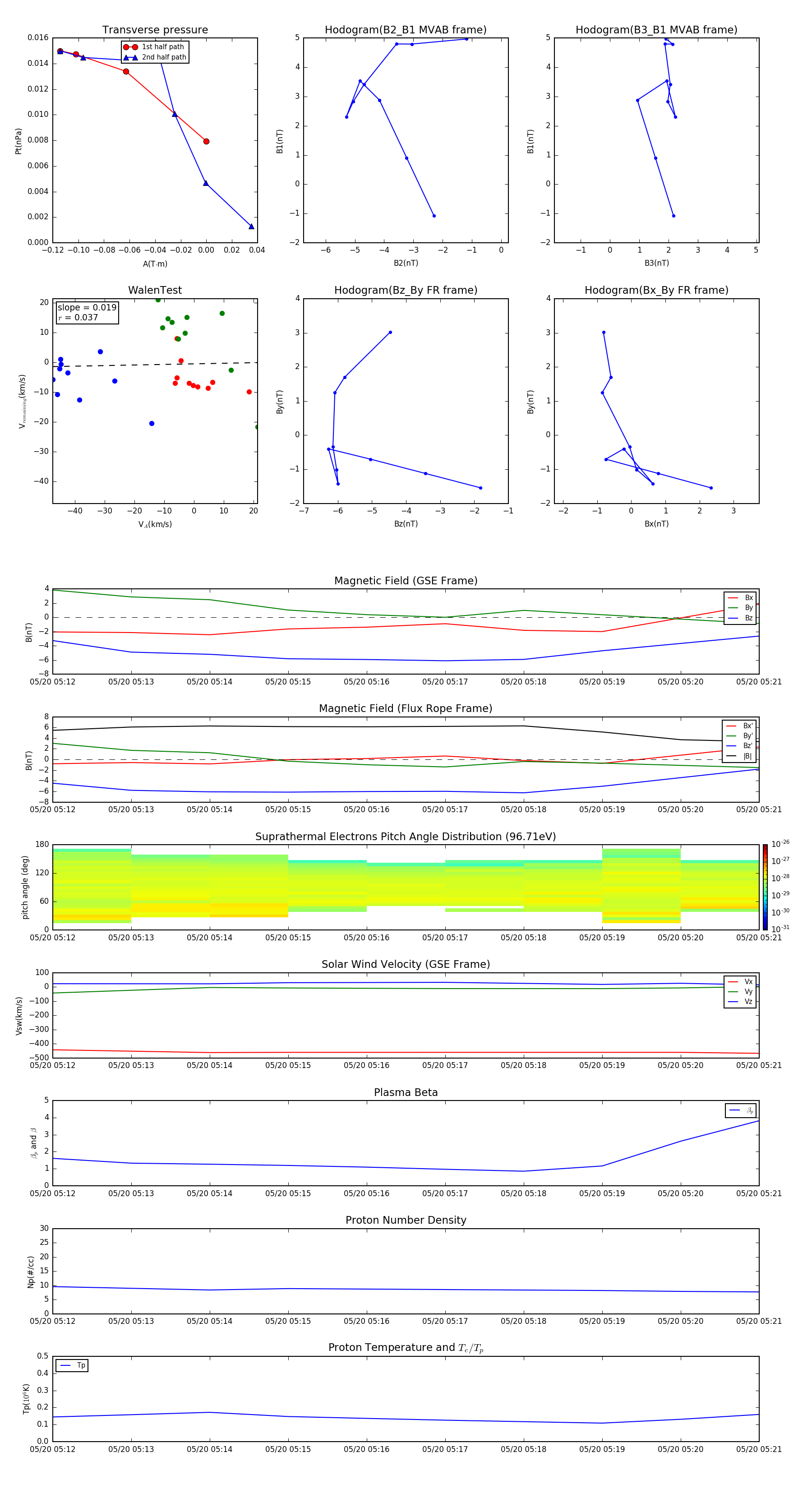Click the last blue triangle near A=0.035

click(x=251, y=227)
